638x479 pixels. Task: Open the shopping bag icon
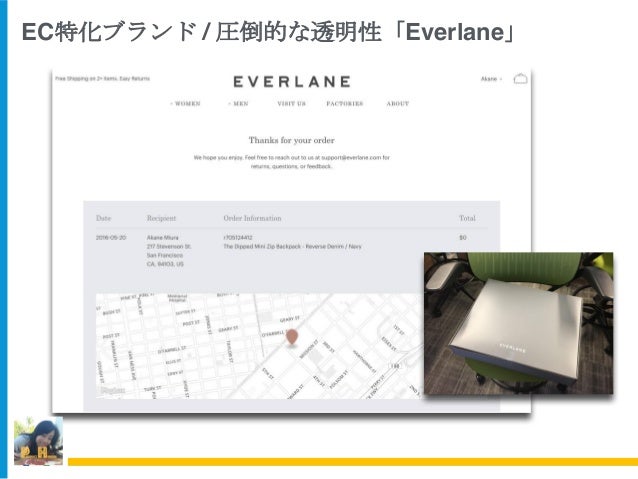point(520,78)
